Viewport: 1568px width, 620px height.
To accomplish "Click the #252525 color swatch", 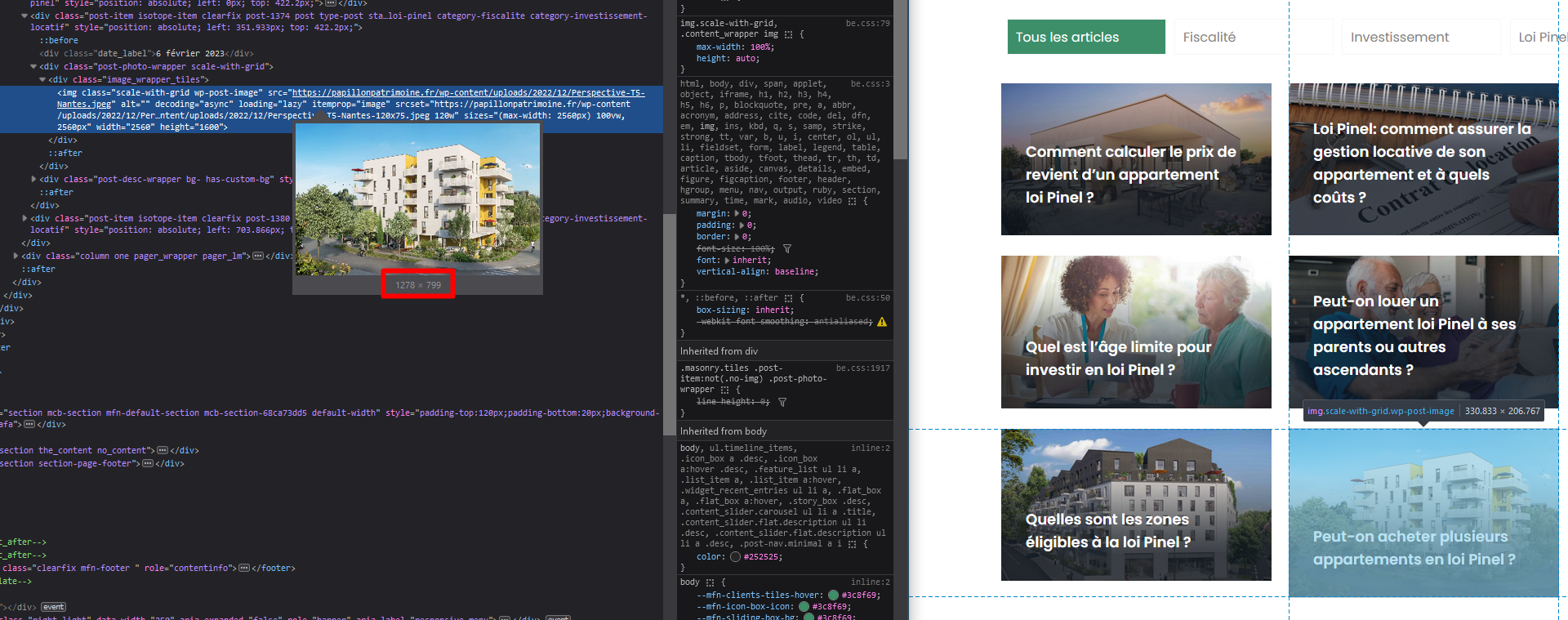I will pos(735,557).
